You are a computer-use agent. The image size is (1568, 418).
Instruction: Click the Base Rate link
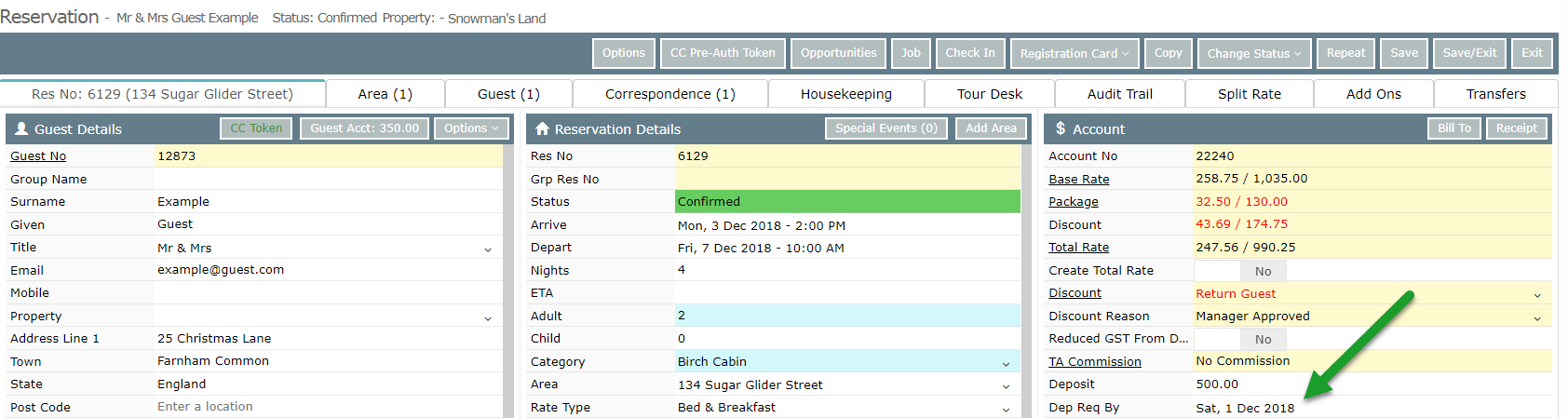pos(1078,179)
